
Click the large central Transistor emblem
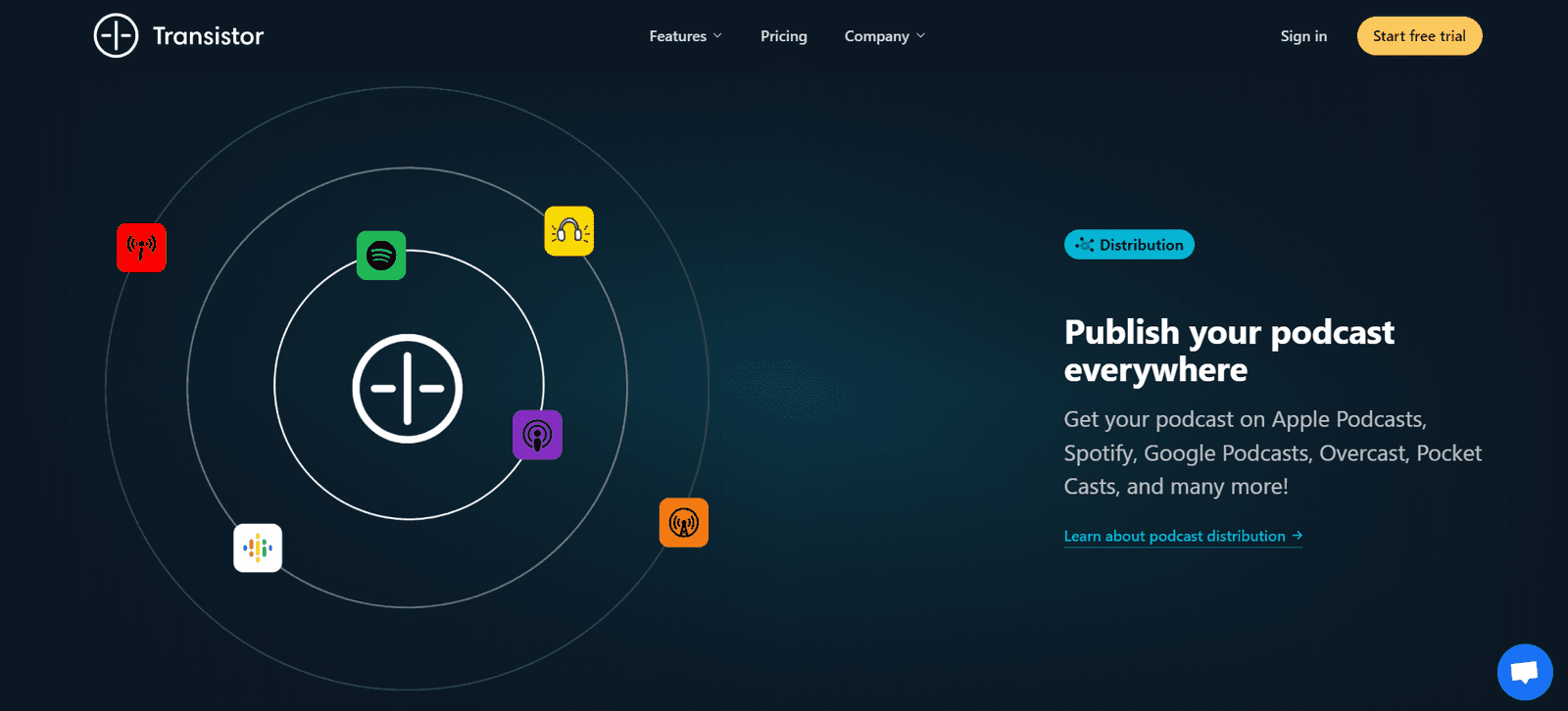(408, 389)
